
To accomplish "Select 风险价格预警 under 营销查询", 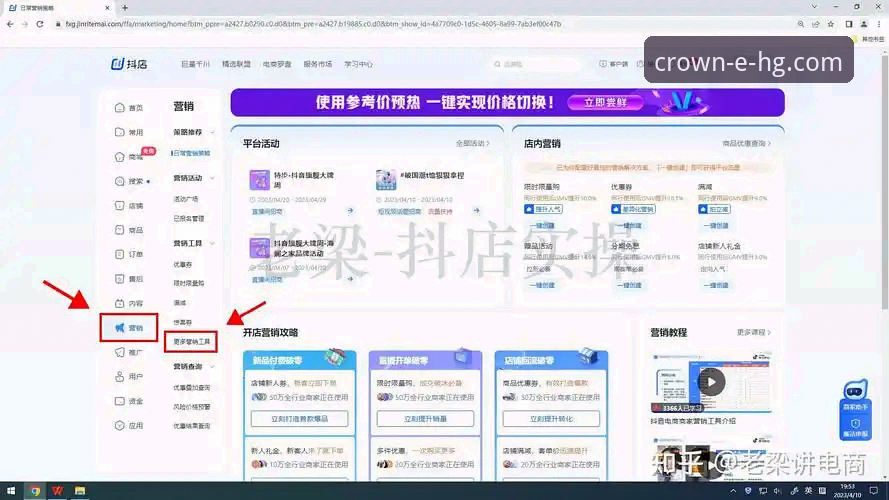I will (x=192, y=407).
